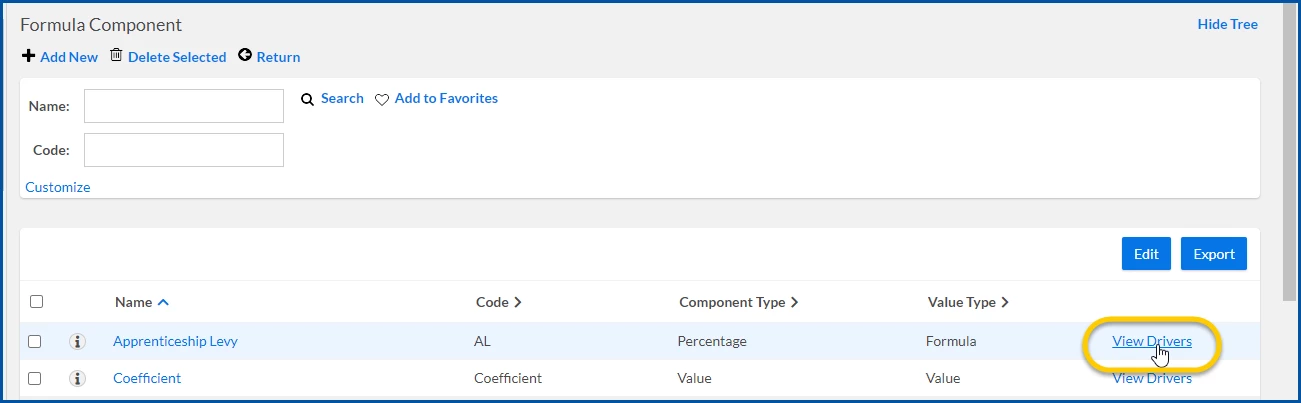Viewport: 1301px width, 403px height.
Task: Focus the Name search input field
Action: 184,106
